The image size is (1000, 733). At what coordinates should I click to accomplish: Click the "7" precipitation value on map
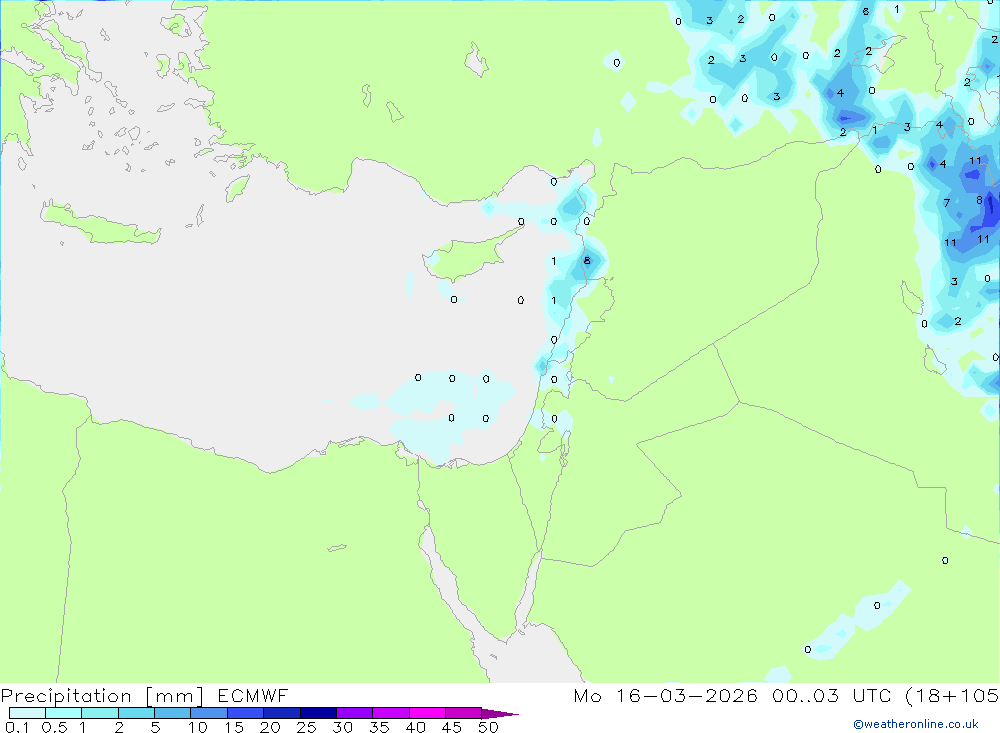(x=946, y=203)
